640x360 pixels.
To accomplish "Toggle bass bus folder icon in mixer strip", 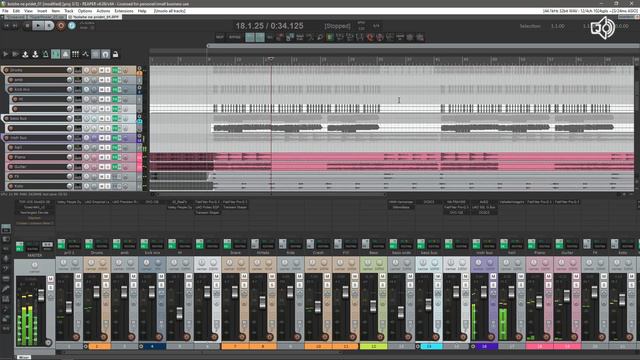I will 418,346.
